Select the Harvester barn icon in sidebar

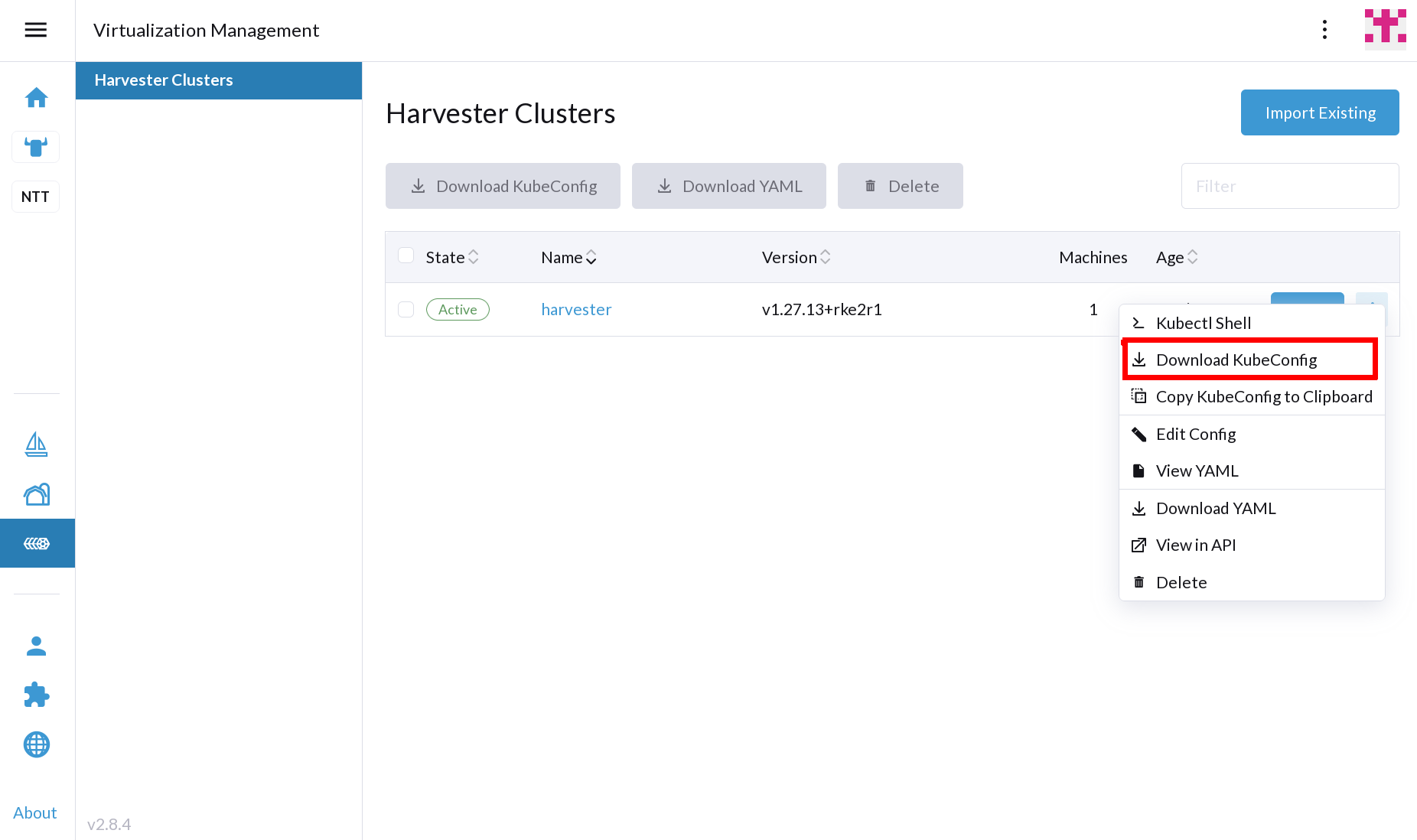pyautogui.click(x=36, y=494)
